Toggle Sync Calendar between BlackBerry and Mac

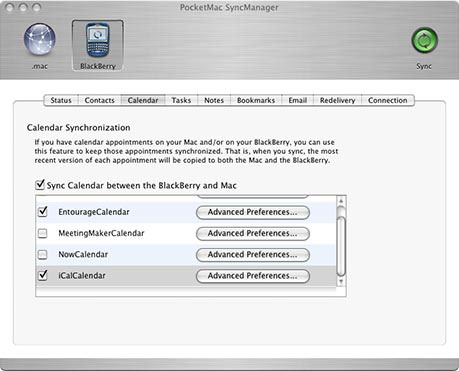40,185
